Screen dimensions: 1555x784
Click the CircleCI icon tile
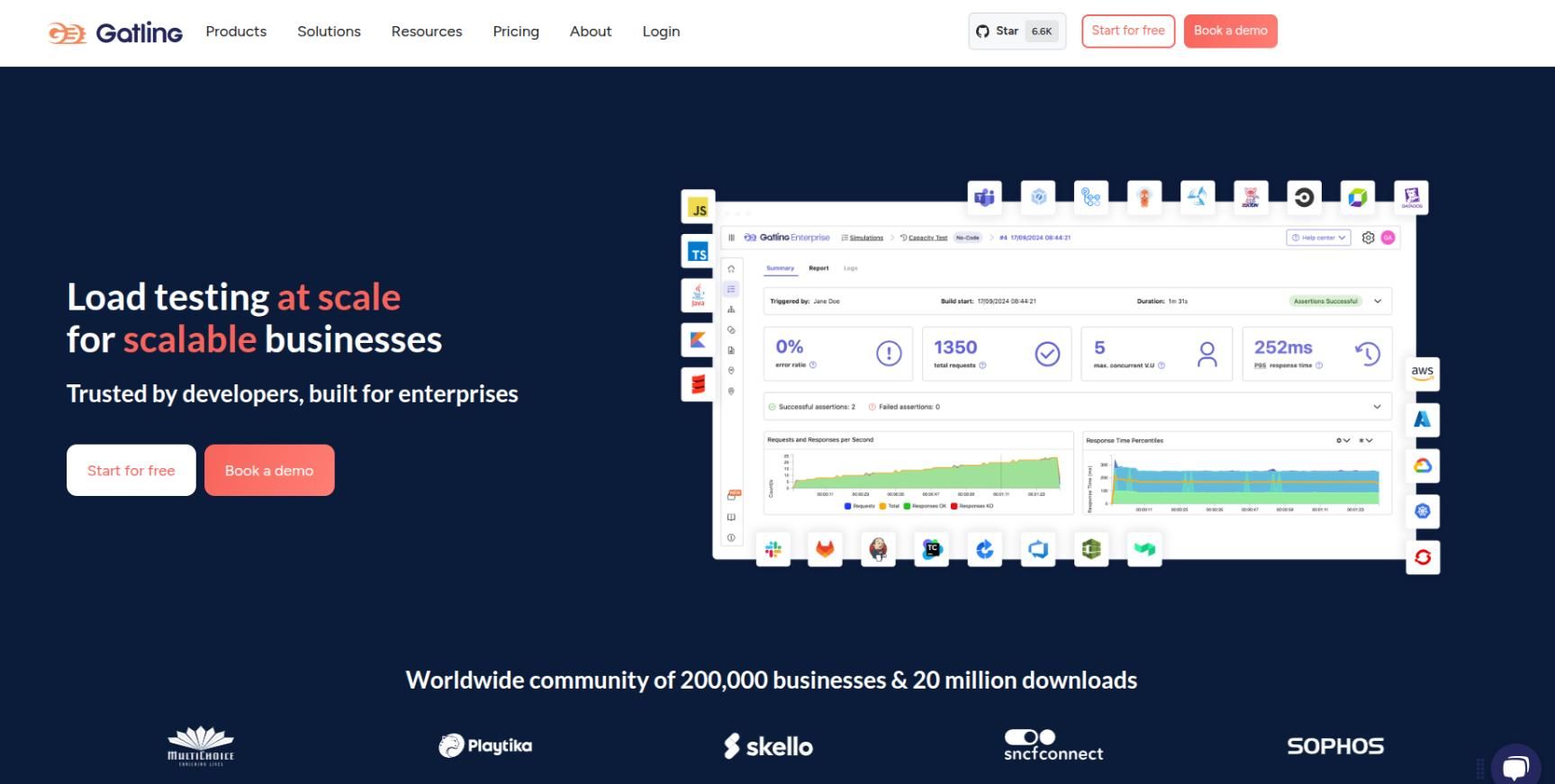(1305, 197)
